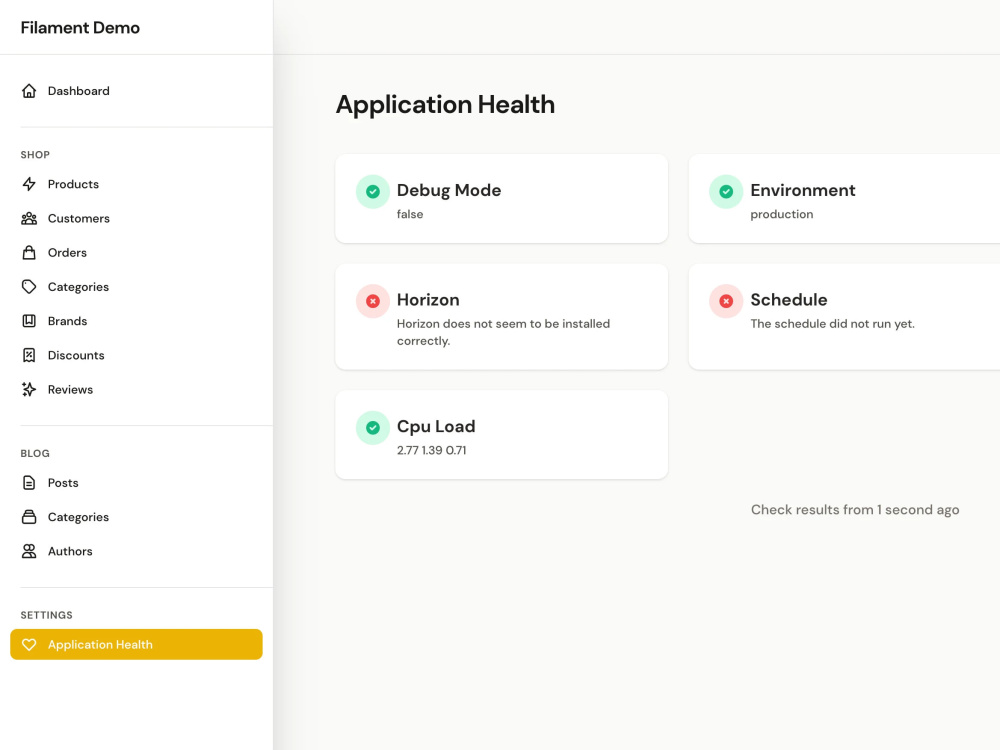Viewport: 1000px width, 750px height.
Task: Click the 'production' value under Environment
Action: click(782, 214)
